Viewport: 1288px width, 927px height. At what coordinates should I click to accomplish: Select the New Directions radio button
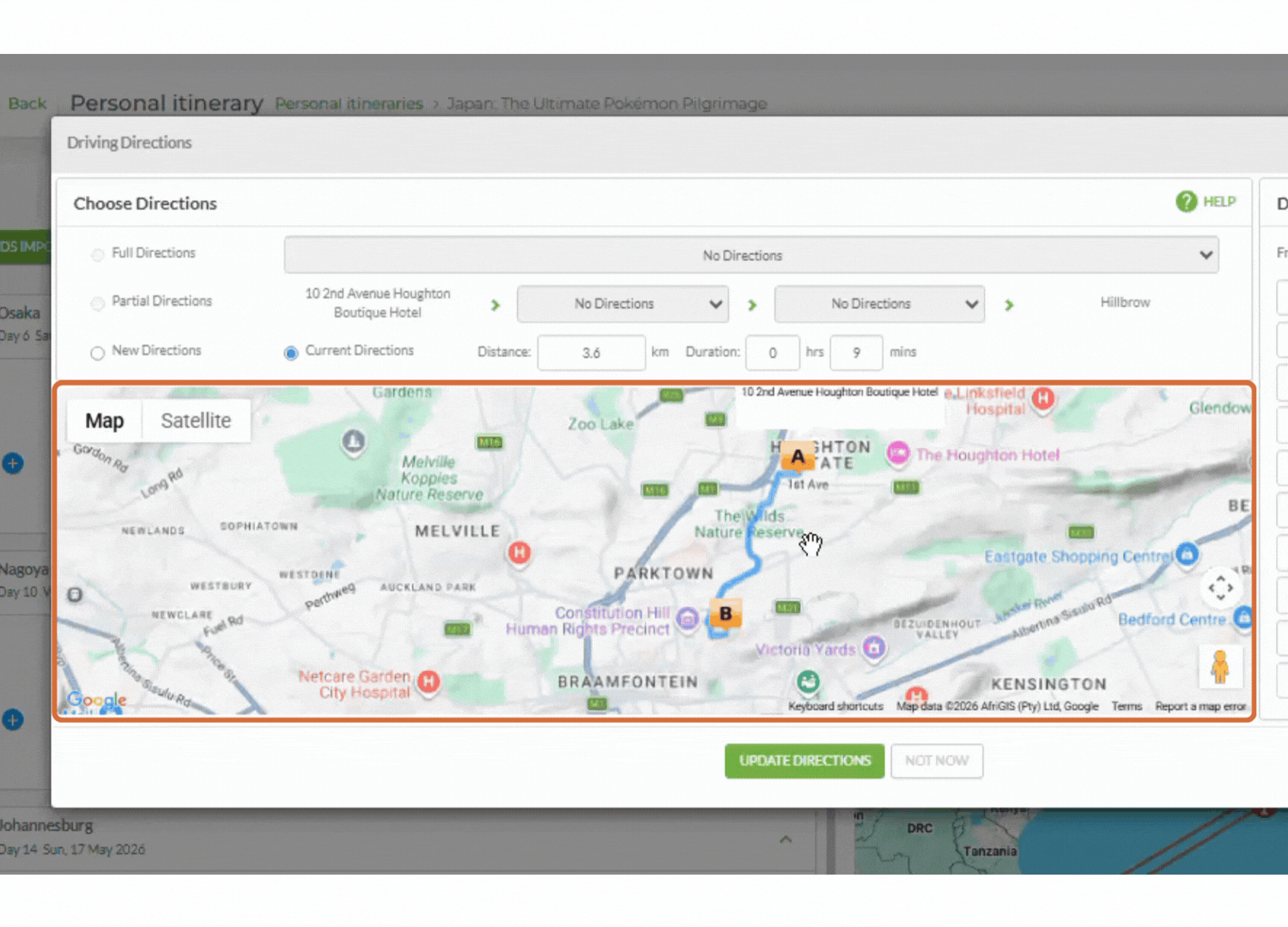(98, 353)
